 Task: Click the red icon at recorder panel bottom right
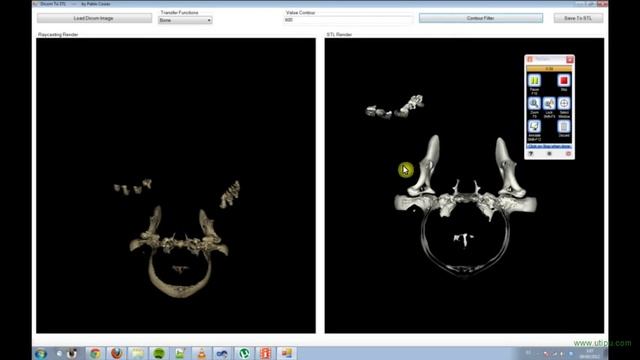[x=568, y=154]
